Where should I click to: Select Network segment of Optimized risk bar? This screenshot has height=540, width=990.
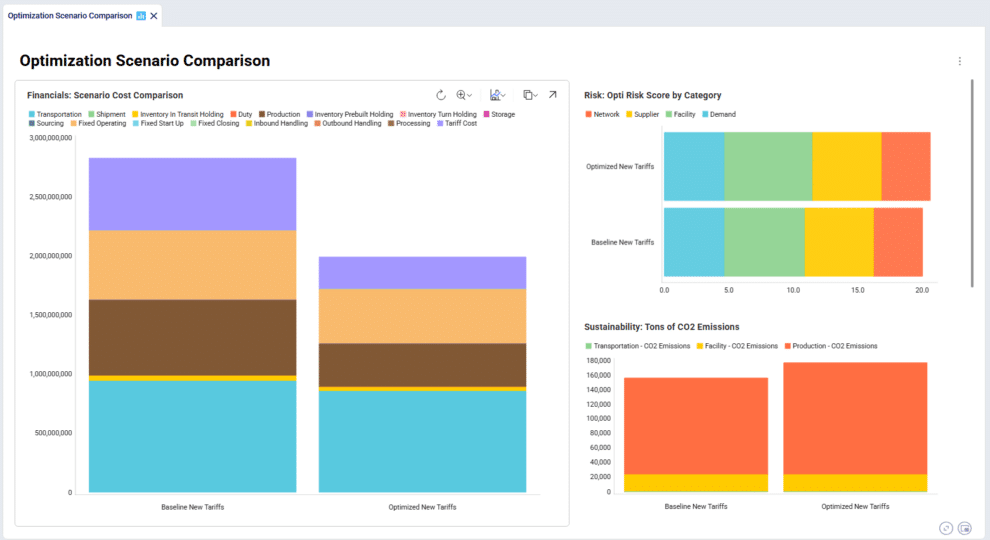(x=906, y=167)
